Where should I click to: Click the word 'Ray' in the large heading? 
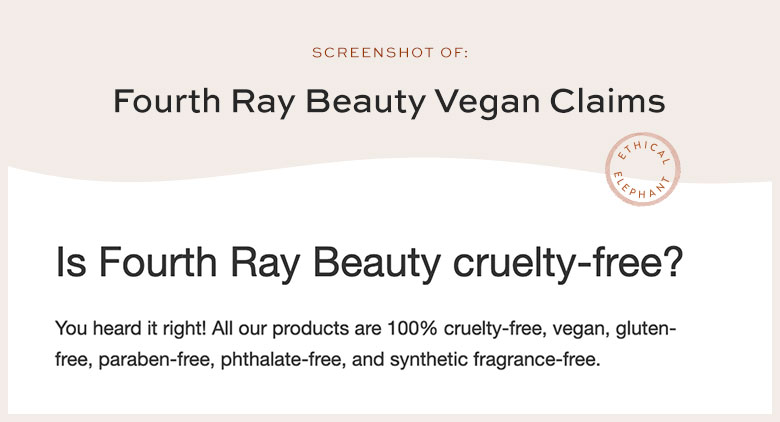[265, 264]
